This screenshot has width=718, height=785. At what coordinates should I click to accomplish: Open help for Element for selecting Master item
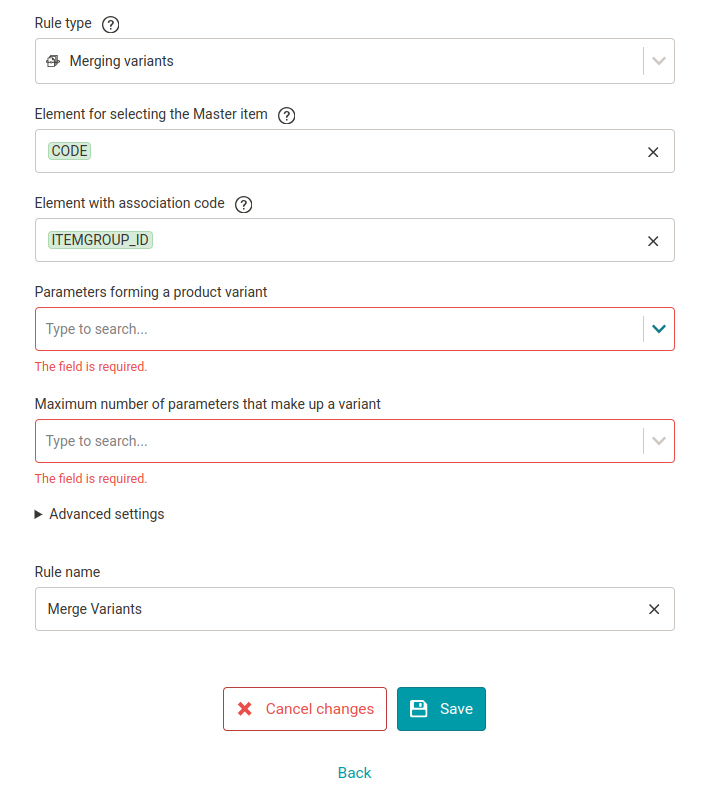[x=286, y=115]
